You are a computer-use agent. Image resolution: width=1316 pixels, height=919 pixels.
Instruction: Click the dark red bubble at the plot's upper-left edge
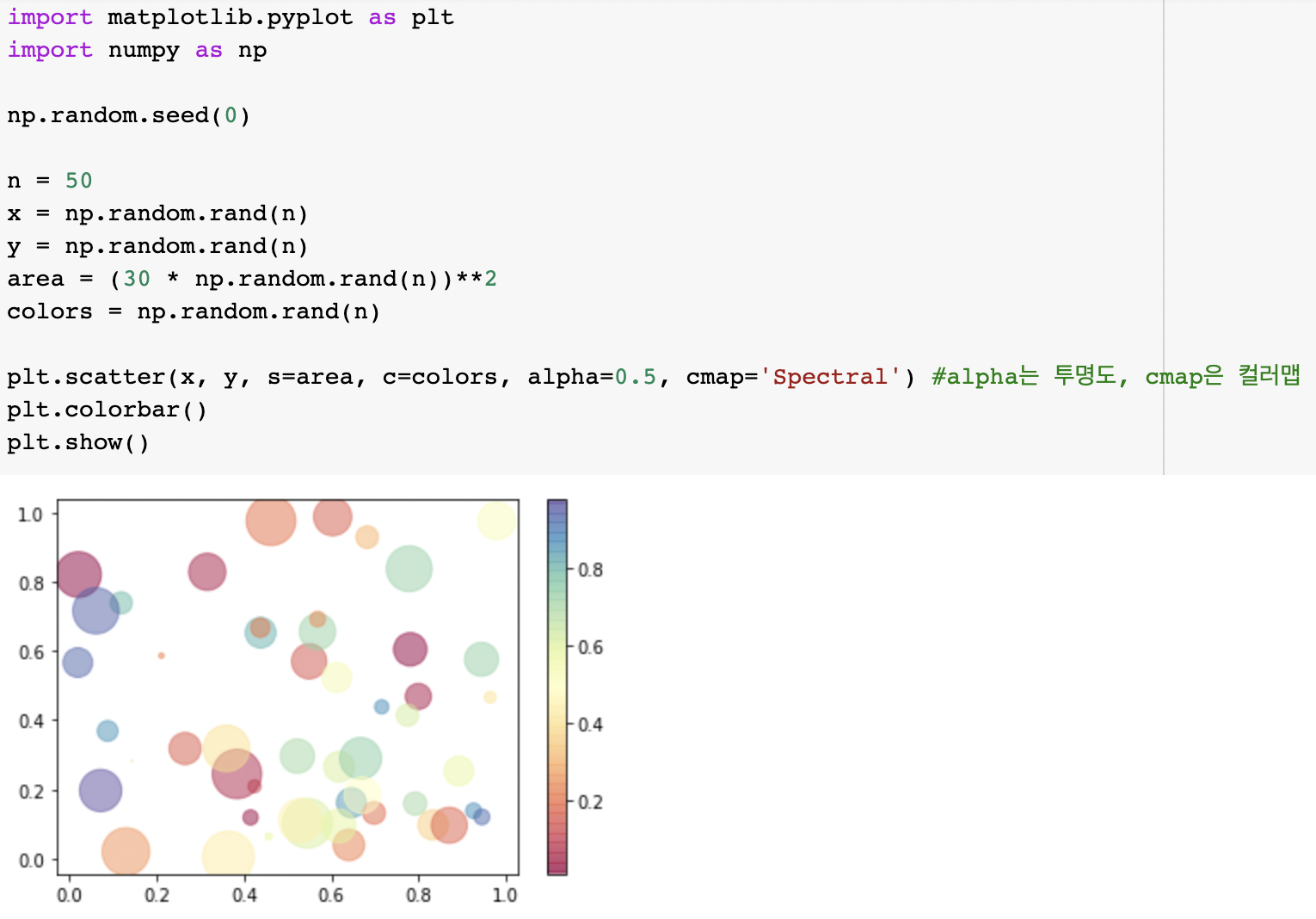78,575
